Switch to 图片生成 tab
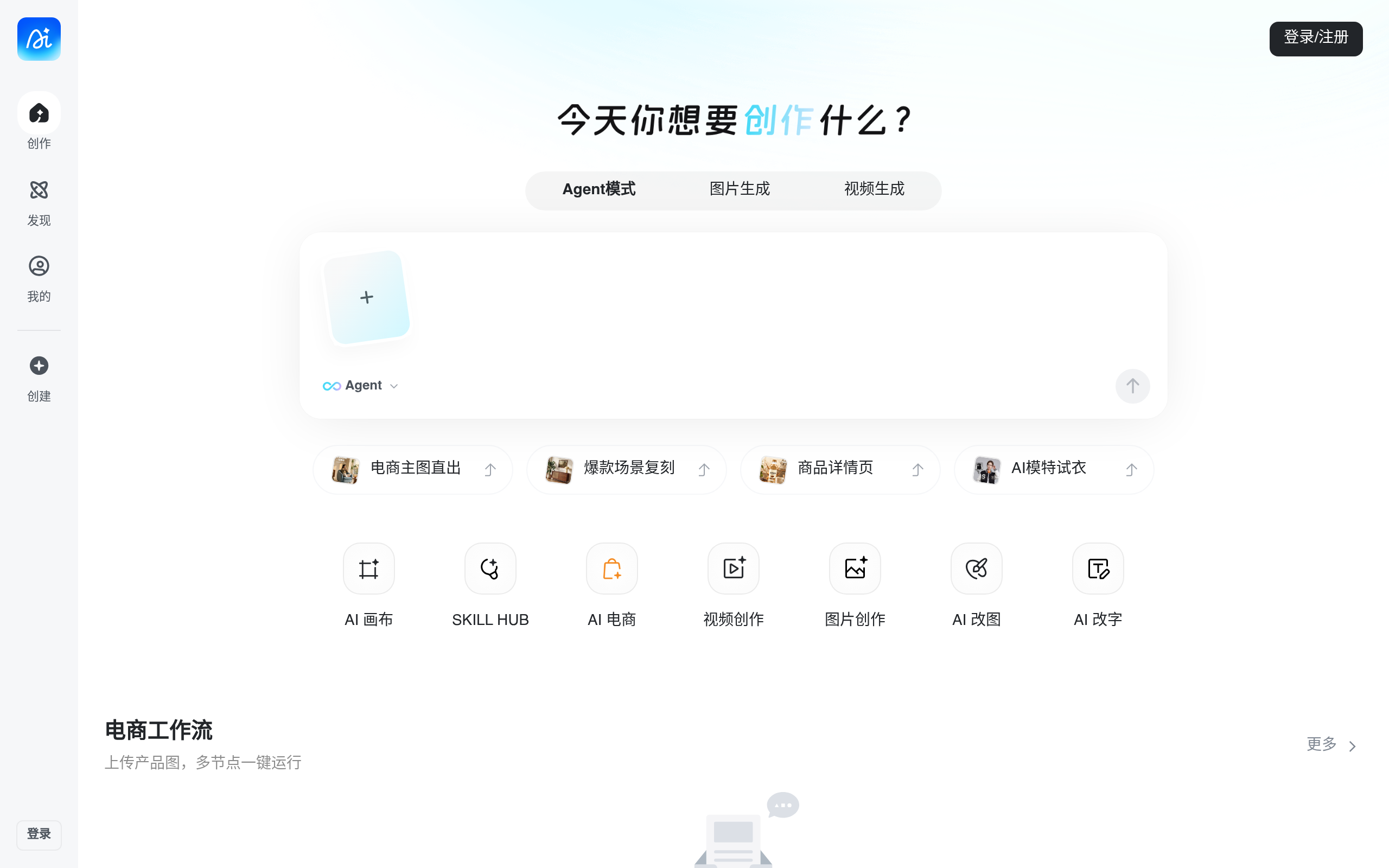 pos(740,189)
